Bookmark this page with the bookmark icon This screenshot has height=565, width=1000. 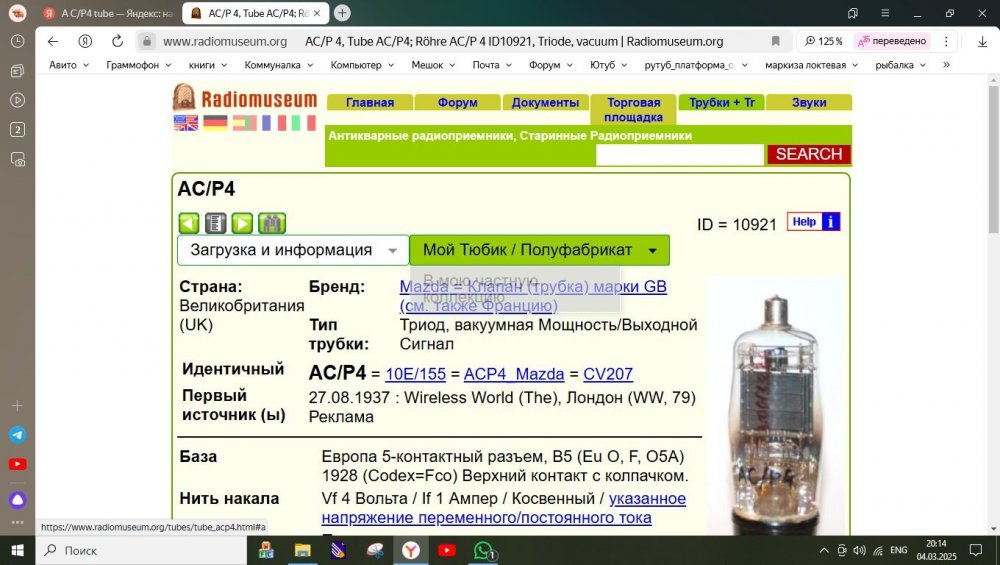(x=775, y=41)
